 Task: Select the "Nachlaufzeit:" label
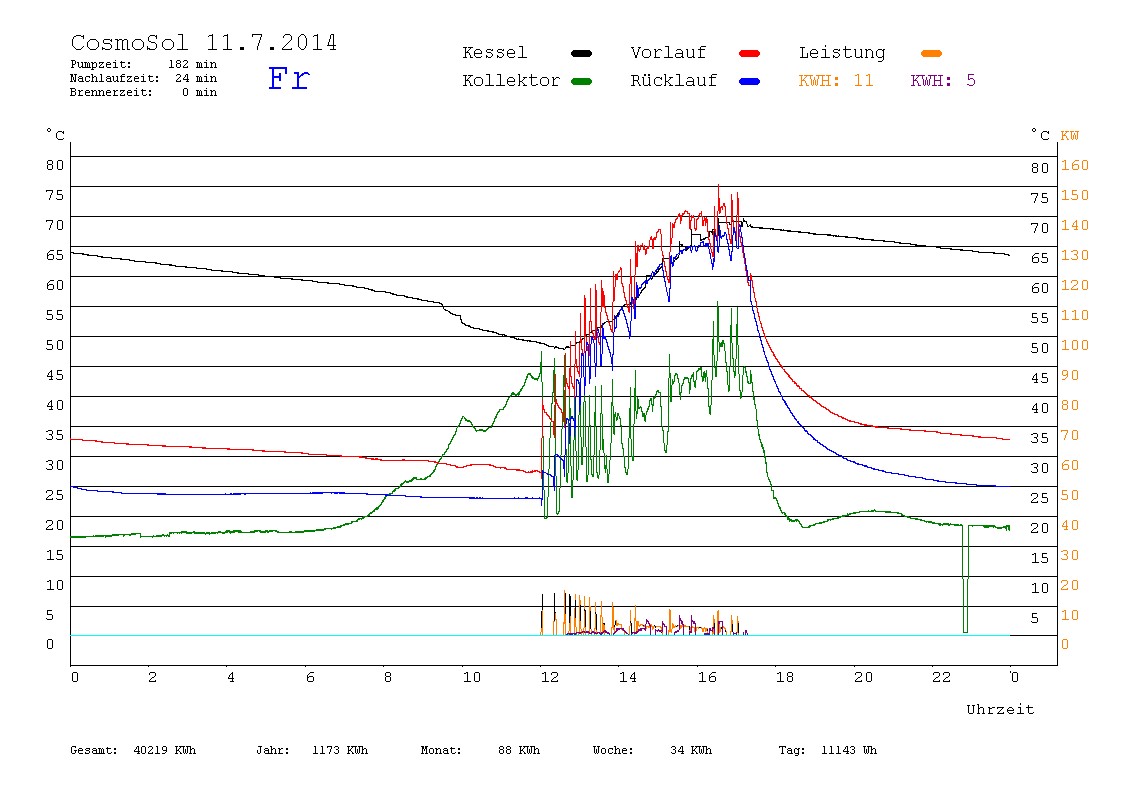114,78
